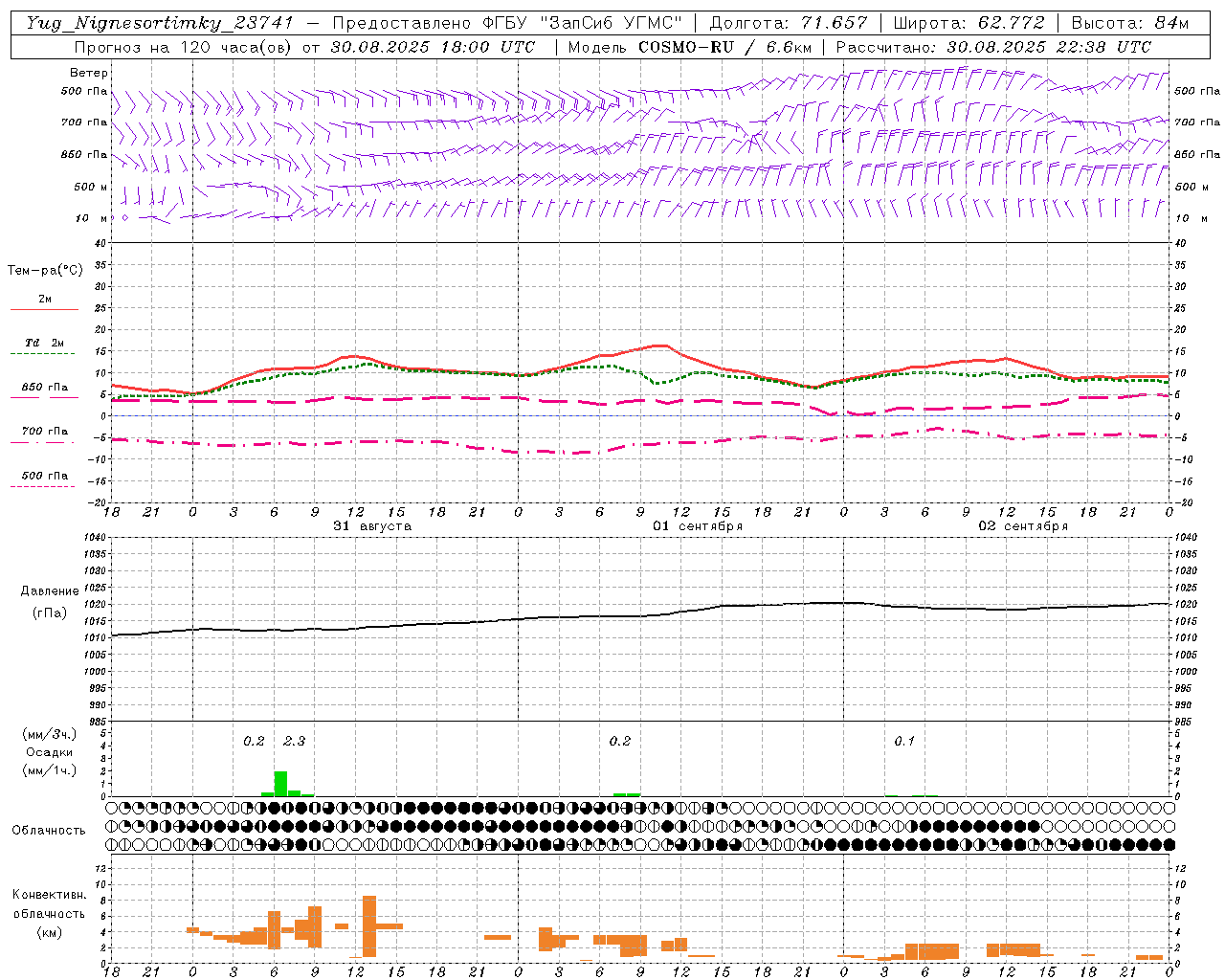Viewport: 1225px width, 980px height.
Task: Click the 0.1 precipitation amount
Action: (904, 741)
